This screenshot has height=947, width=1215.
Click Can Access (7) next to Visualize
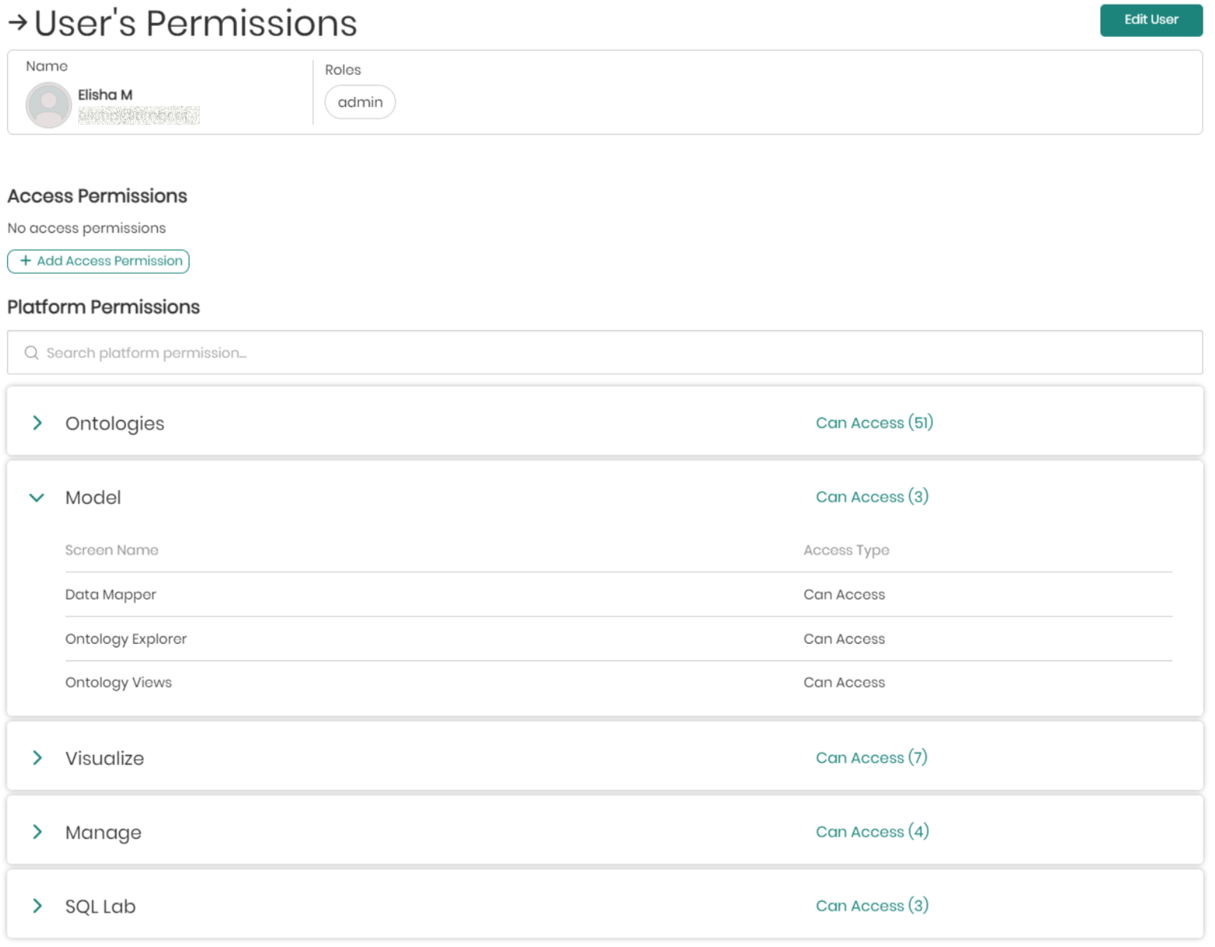872,757
